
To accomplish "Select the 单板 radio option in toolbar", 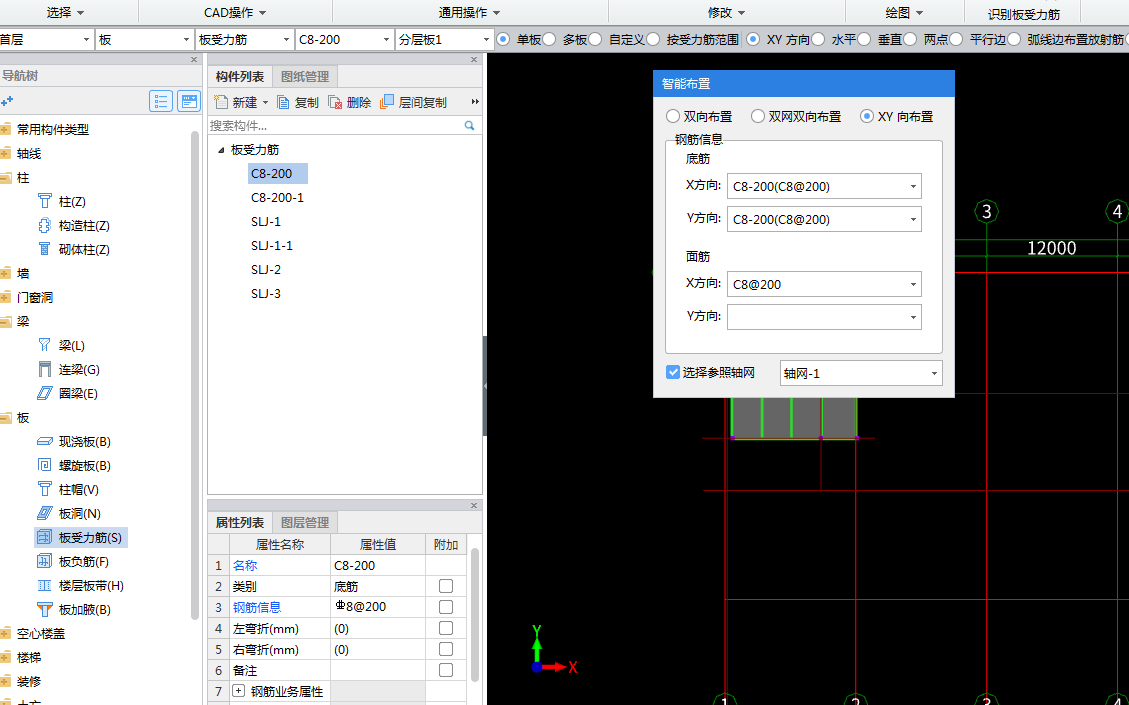I will tap(503, 39).
